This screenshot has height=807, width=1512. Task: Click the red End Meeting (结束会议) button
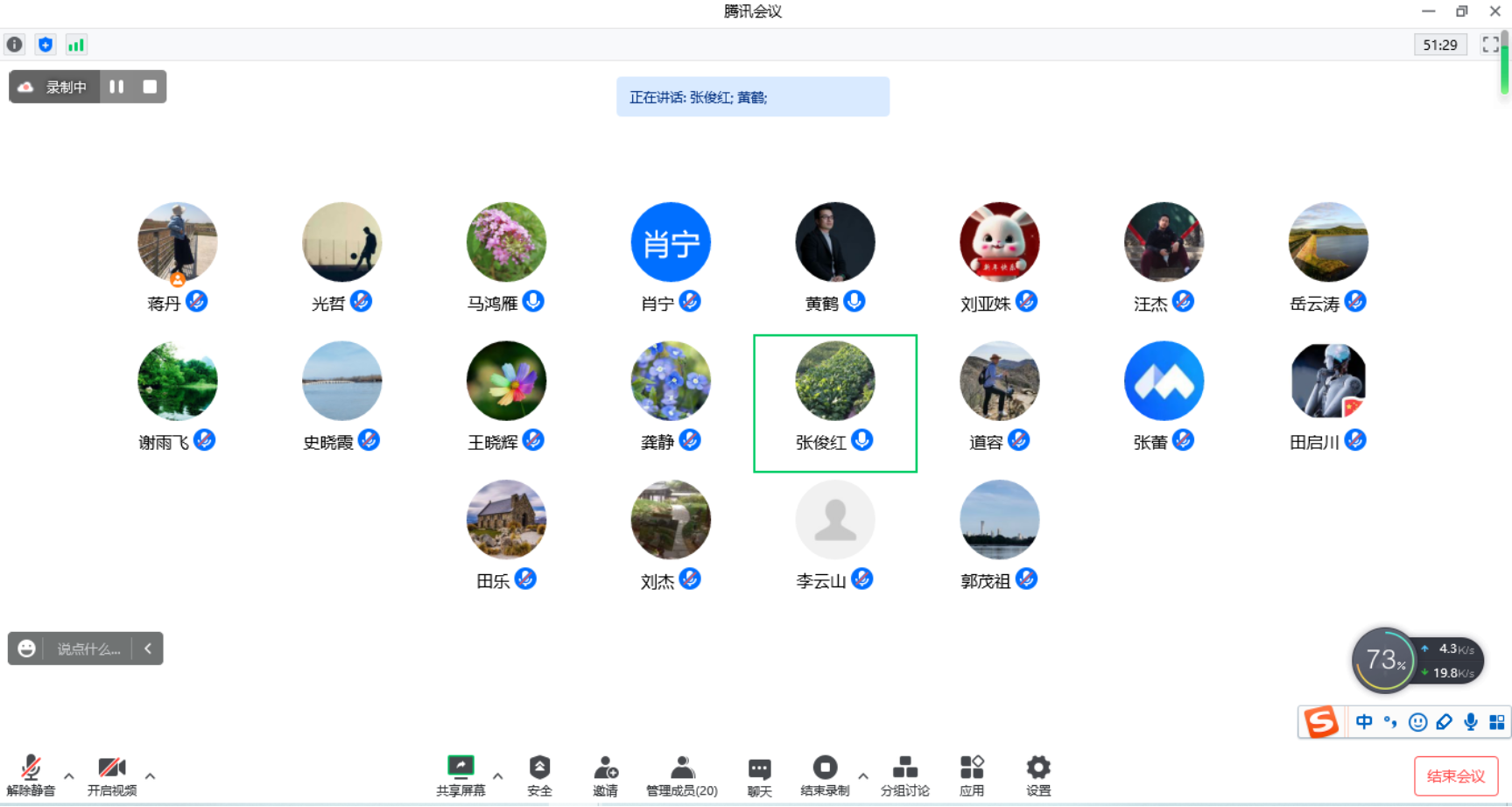click(1455, 775)
